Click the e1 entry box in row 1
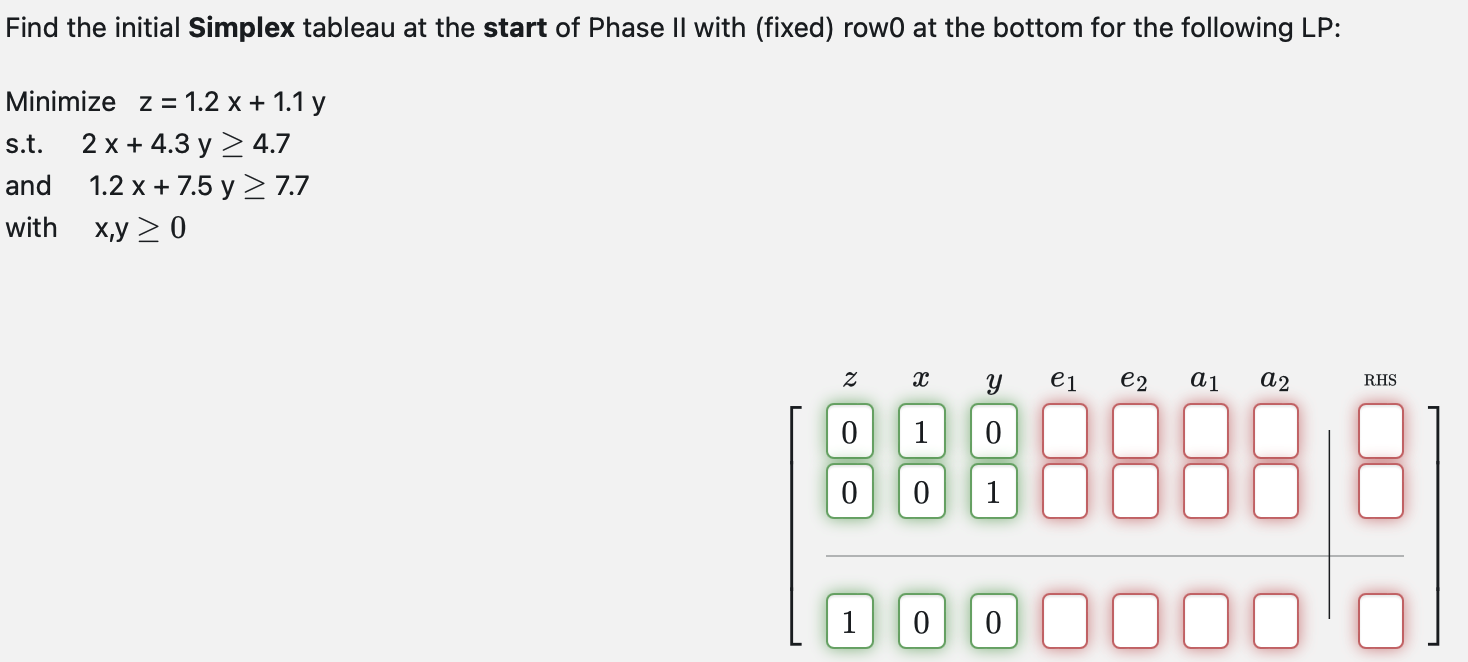The image size is (1468, 662). pos(1064,431)
